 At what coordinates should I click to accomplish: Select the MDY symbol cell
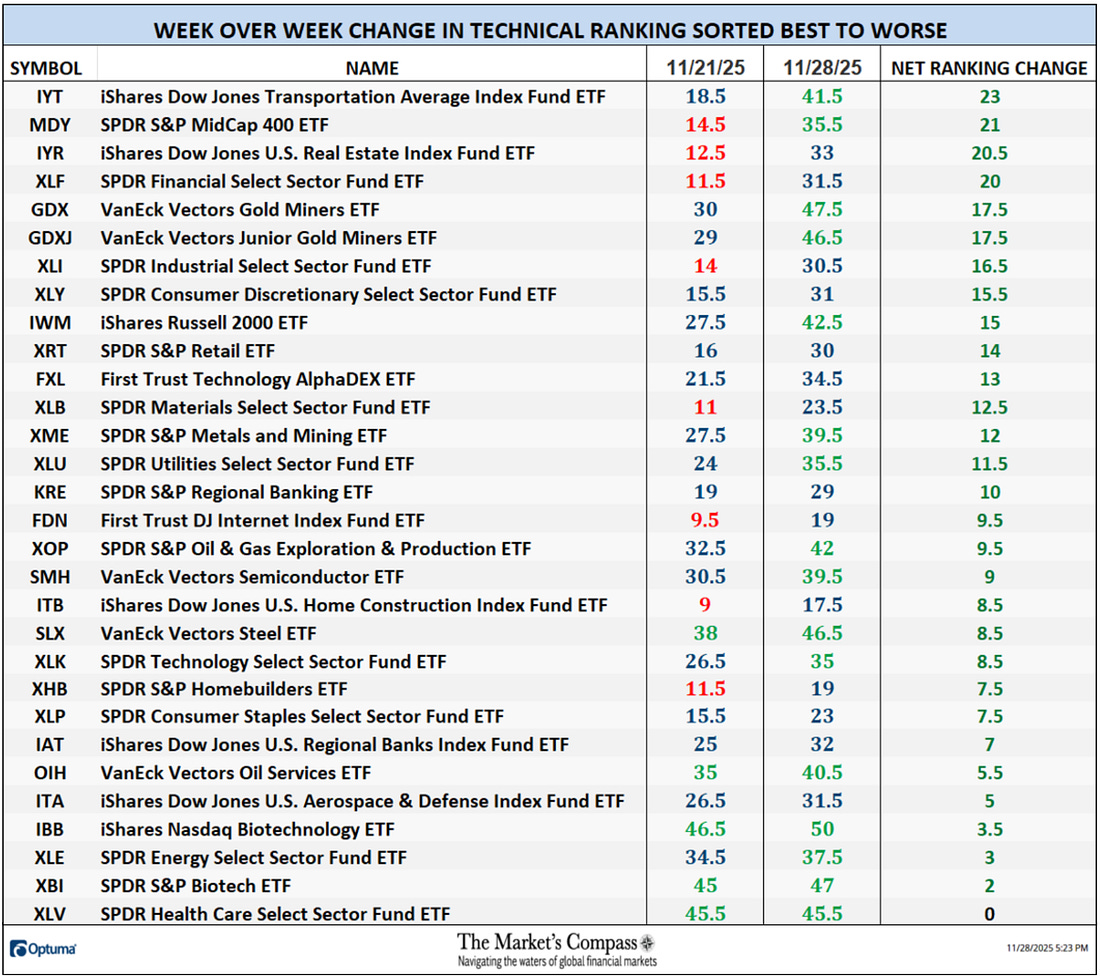[50, 125]
